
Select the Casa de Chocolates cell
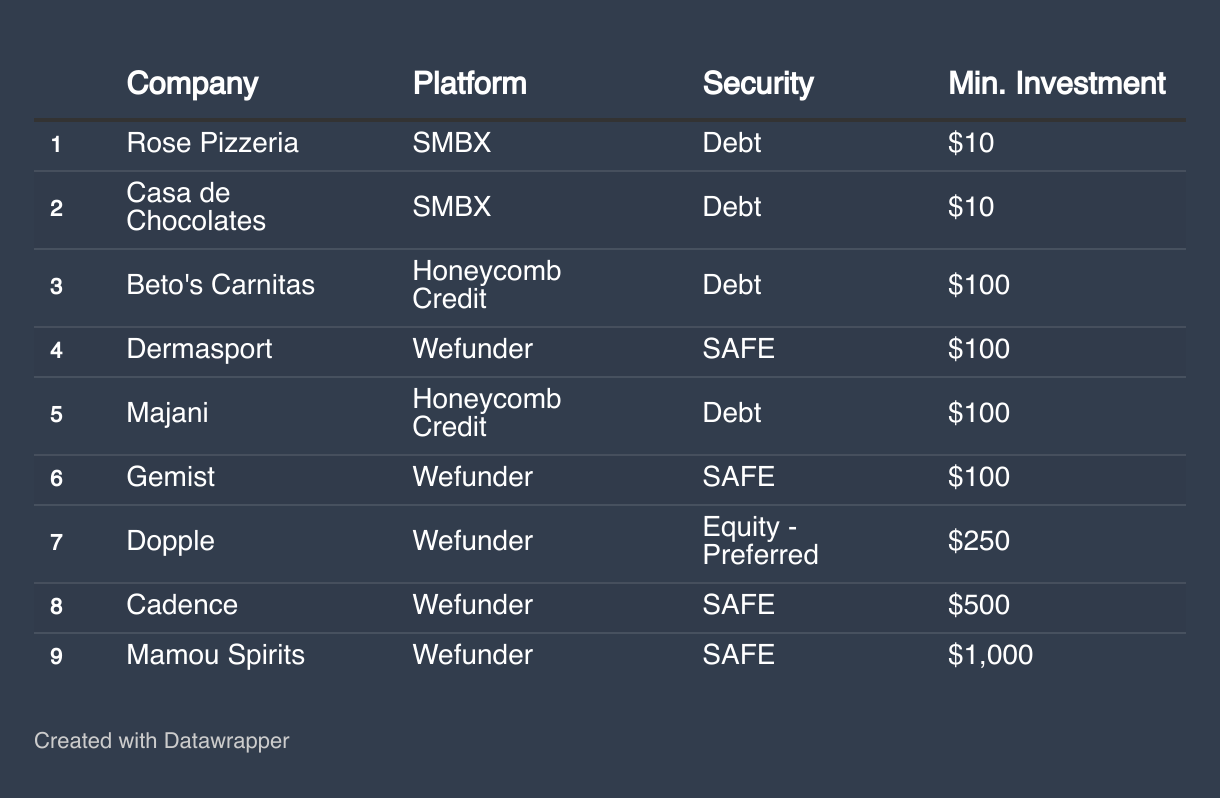(196, 207)
